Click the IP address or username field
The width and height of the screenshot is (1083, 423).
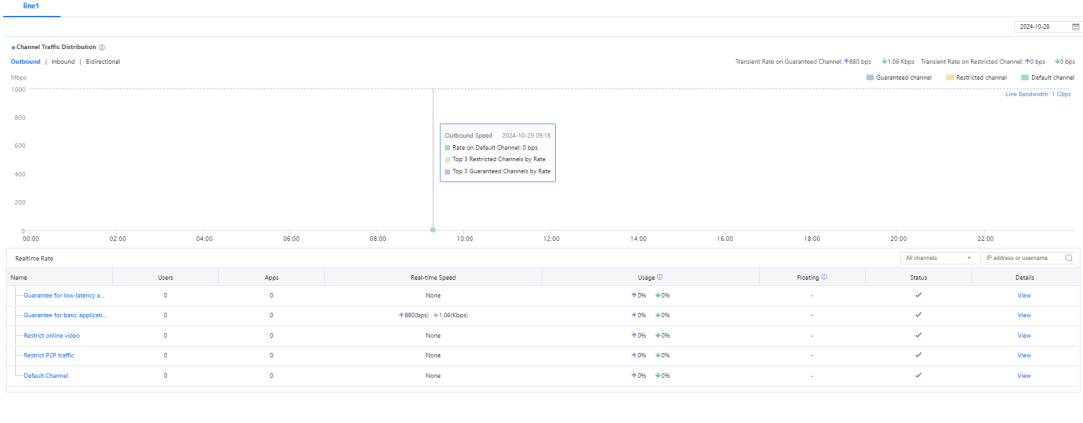click(1022, 258)
